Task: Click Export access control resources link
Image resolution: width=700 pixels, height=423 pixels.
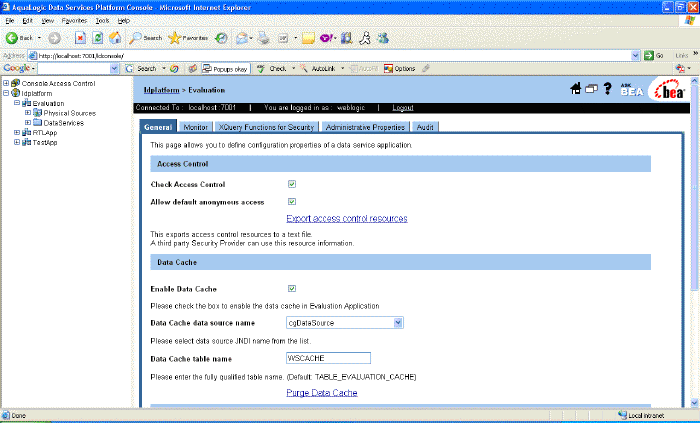Action: (347, 219)
